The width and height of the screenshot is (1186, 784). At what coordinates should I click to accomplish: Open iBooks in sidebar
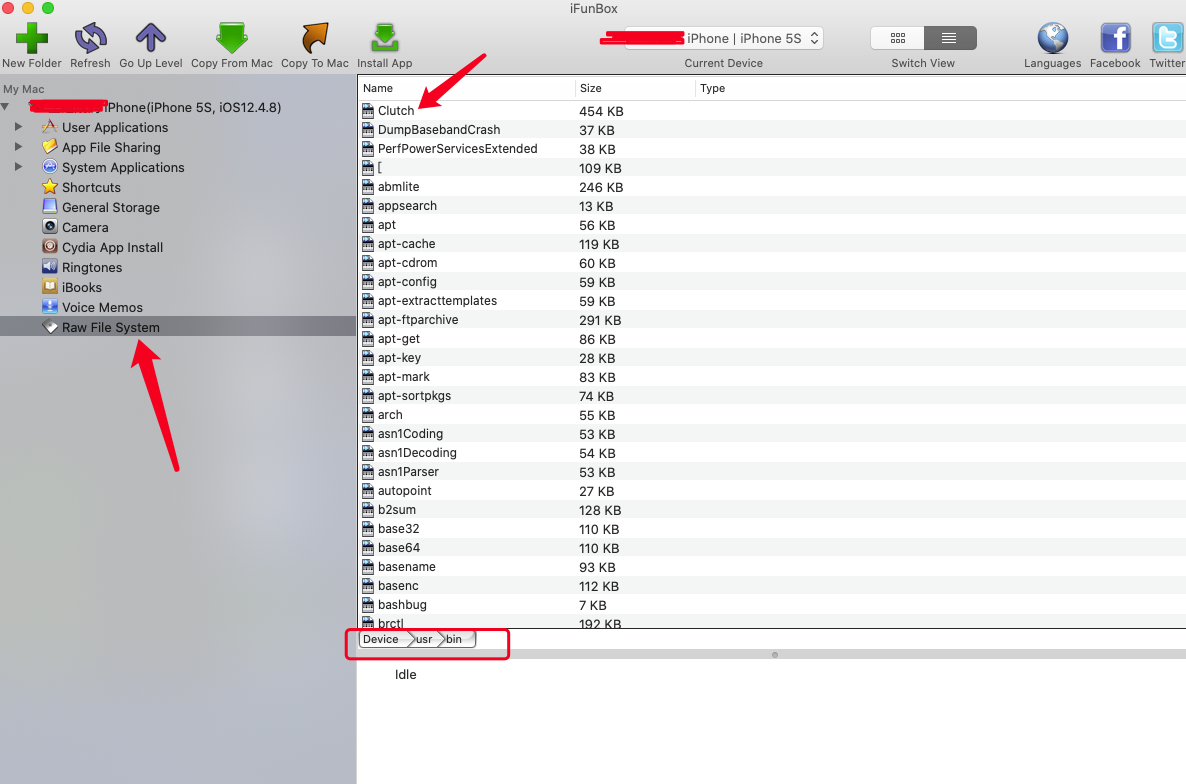click(x=82, y=287)
